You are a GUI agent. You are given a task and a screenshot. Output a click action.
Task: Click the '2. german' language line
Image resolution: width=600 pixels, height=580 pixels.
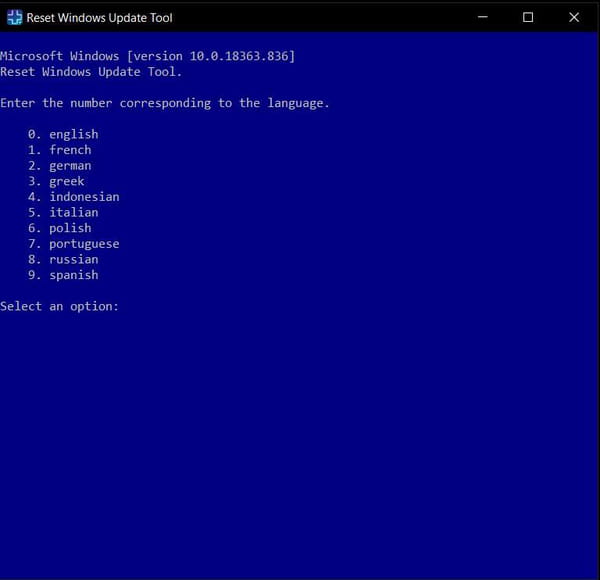[60, 166]
